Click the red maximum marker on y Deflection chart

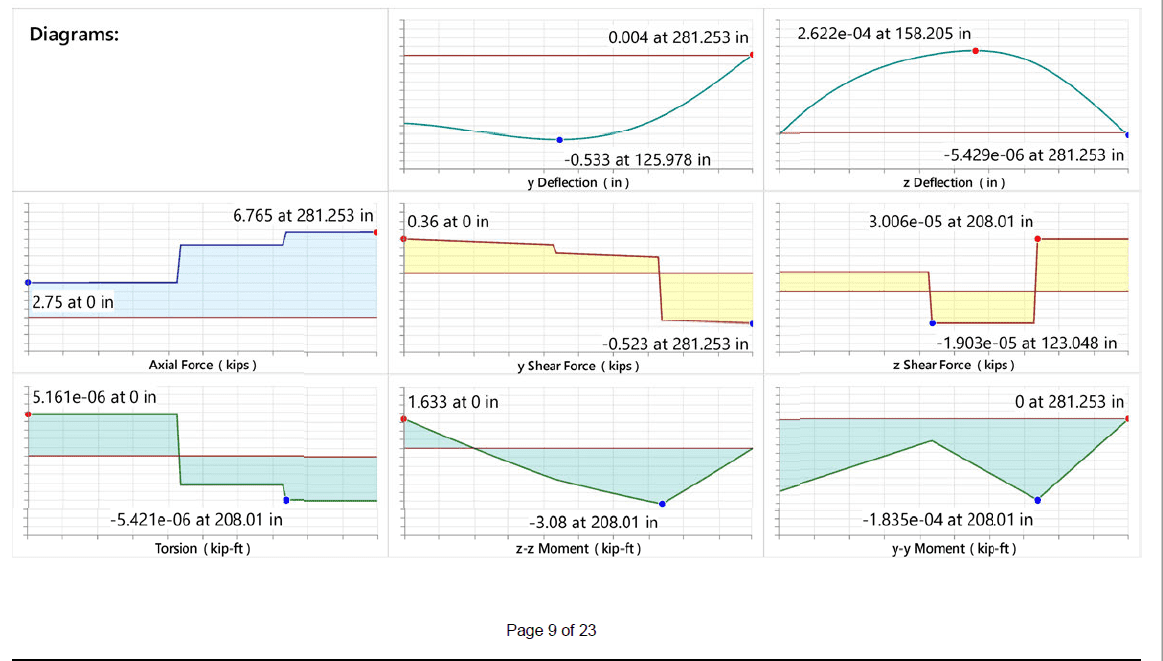click(x=752, y=56)
